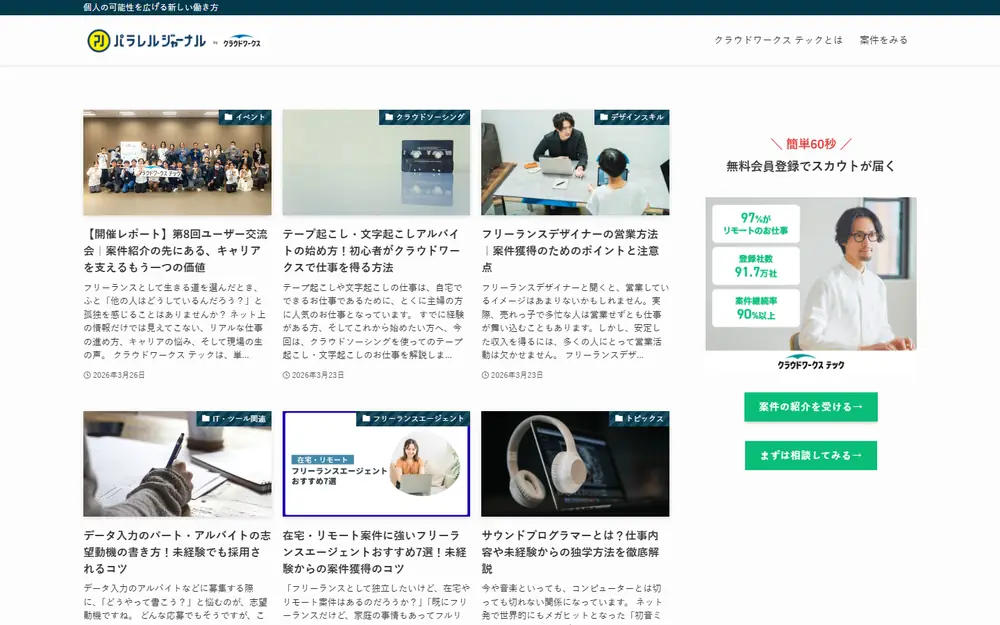Open the データ入力 志望動機 article title
The width and height of the screenshot is (1000, 625).
tap(177, 552)
